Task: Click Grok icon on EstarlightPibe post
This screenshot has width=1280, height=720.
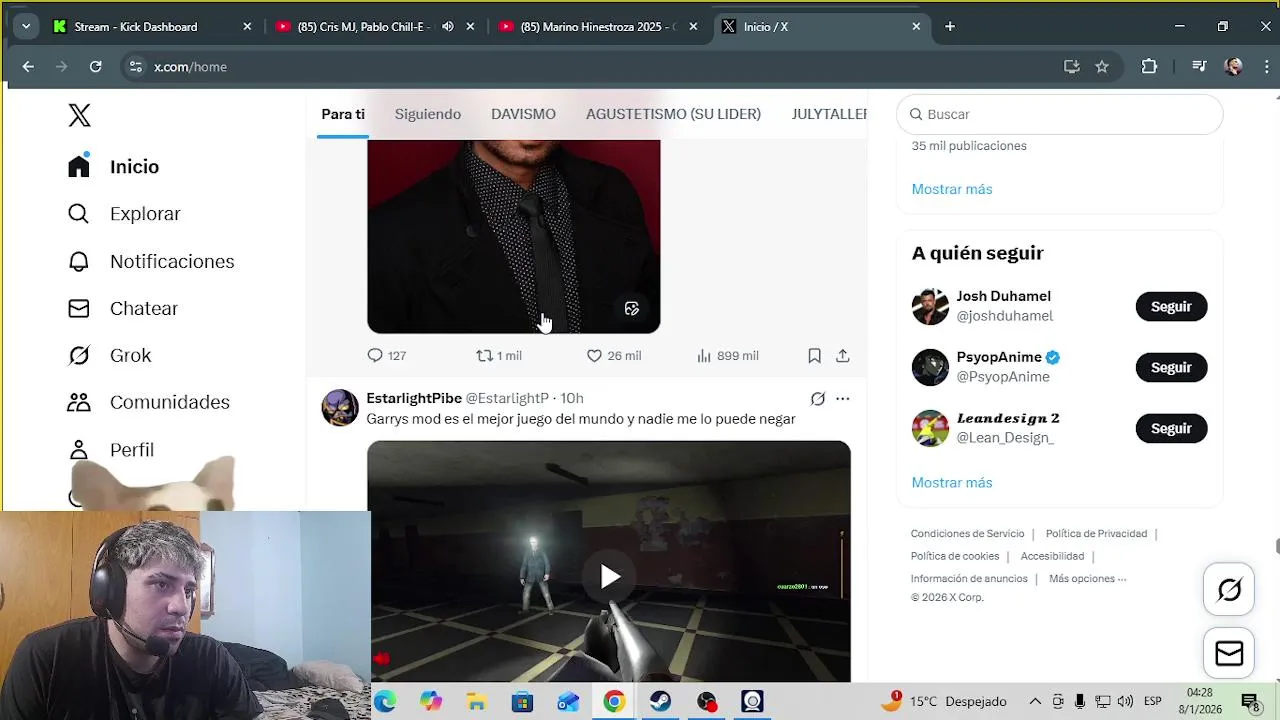Action: tap(817, 399)
